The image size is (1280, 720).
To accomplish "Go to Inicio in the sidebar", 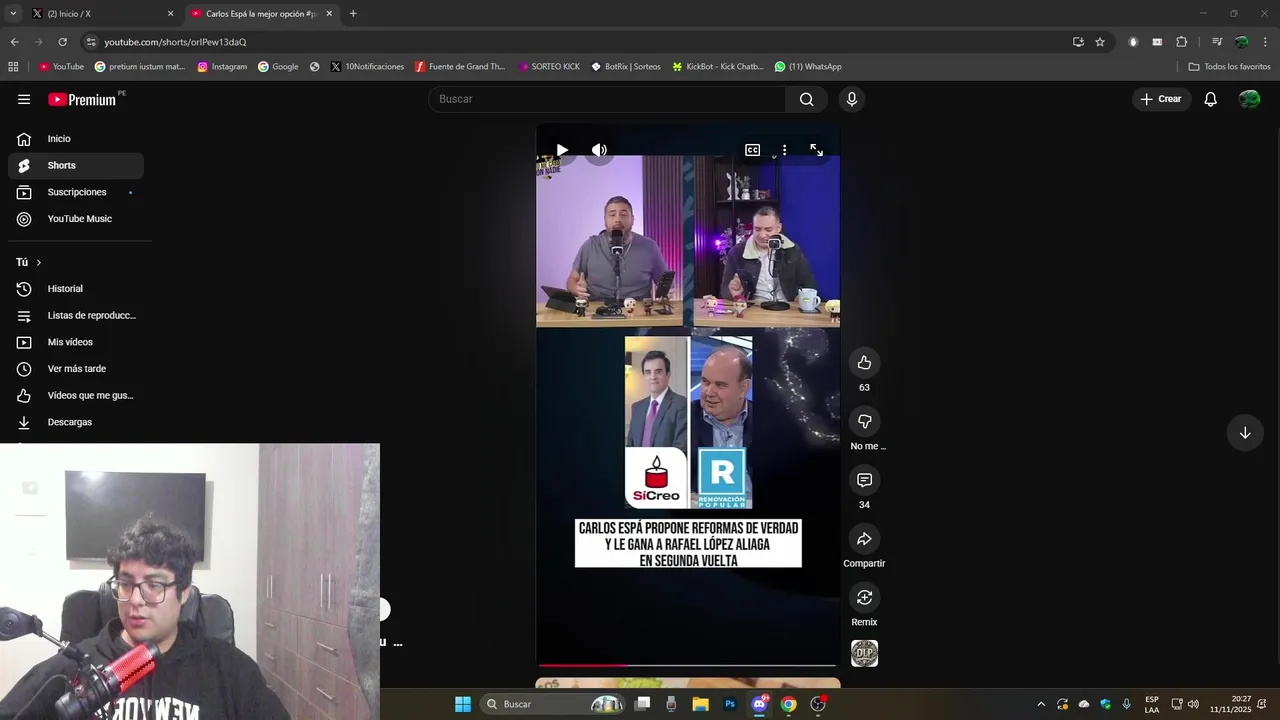I will pos(76,139).
